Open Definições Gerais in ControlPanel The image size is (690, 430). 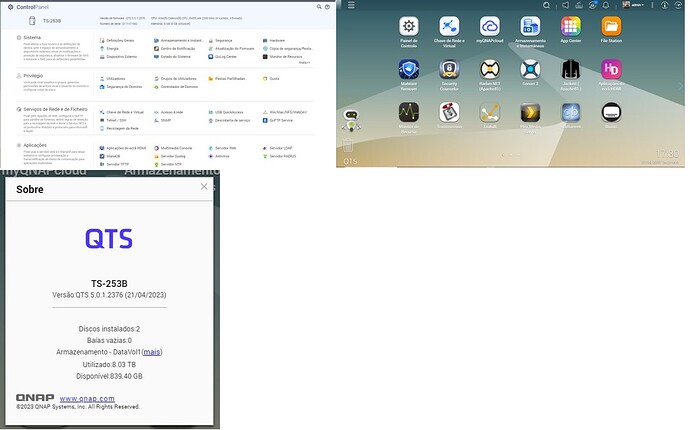117,40
